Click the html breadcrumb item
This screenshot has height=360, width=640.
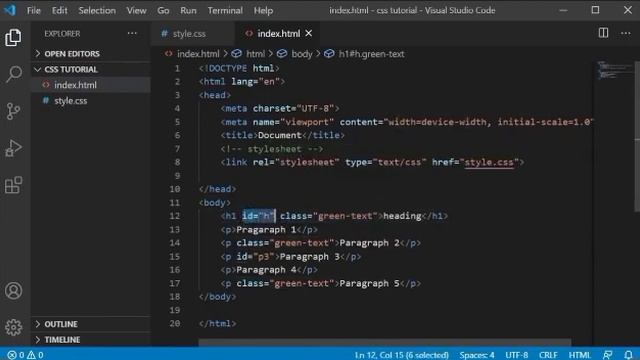(249, 54)
